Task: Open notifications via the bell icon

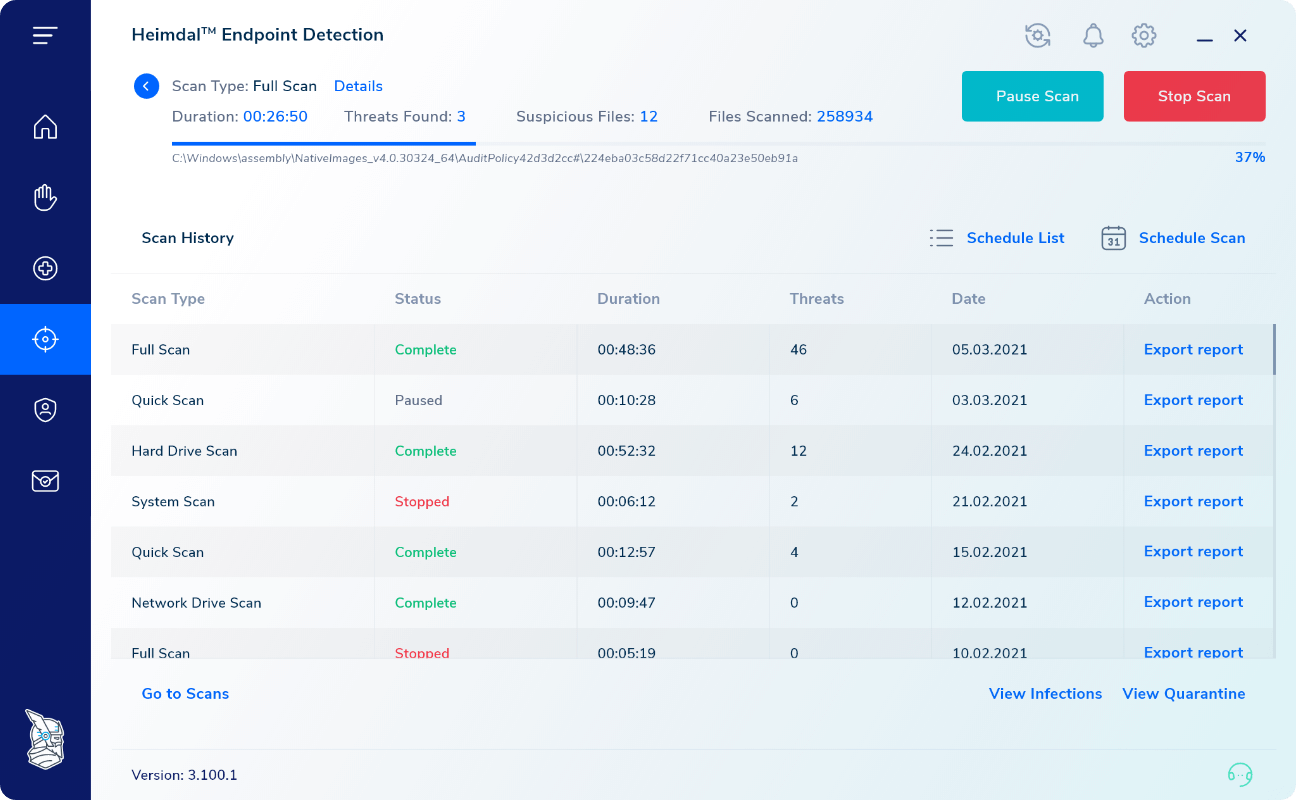Action: pos(1092,35)
